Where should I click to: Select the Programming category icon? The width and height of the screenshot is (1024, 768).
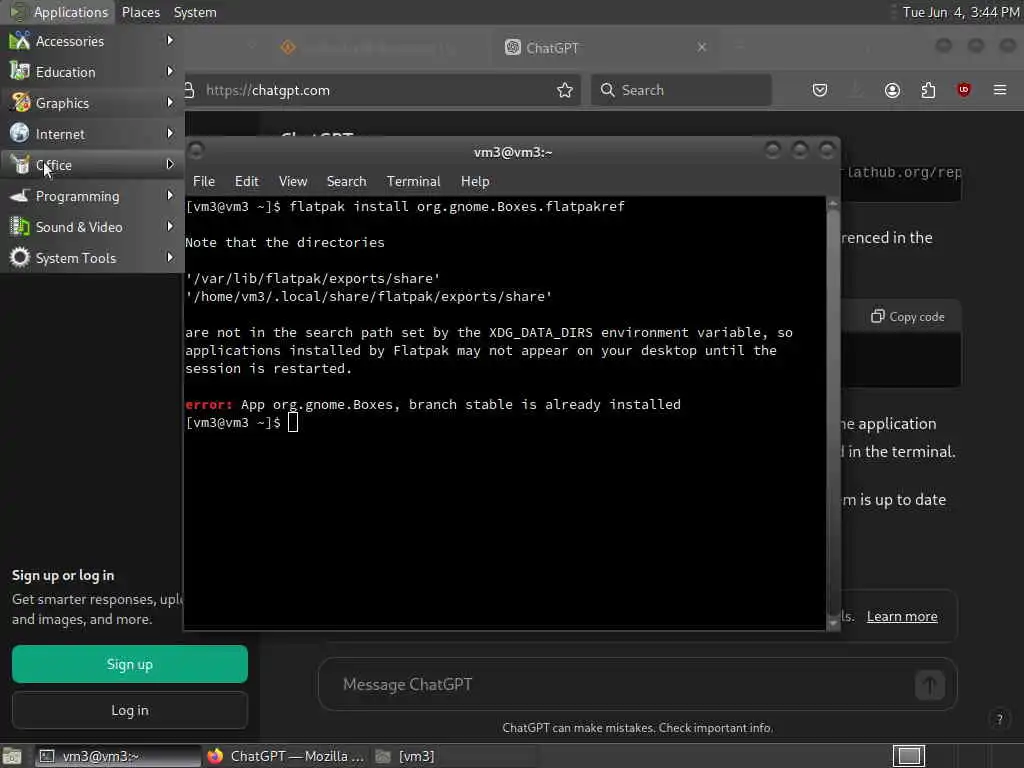[x=20, y=195]
